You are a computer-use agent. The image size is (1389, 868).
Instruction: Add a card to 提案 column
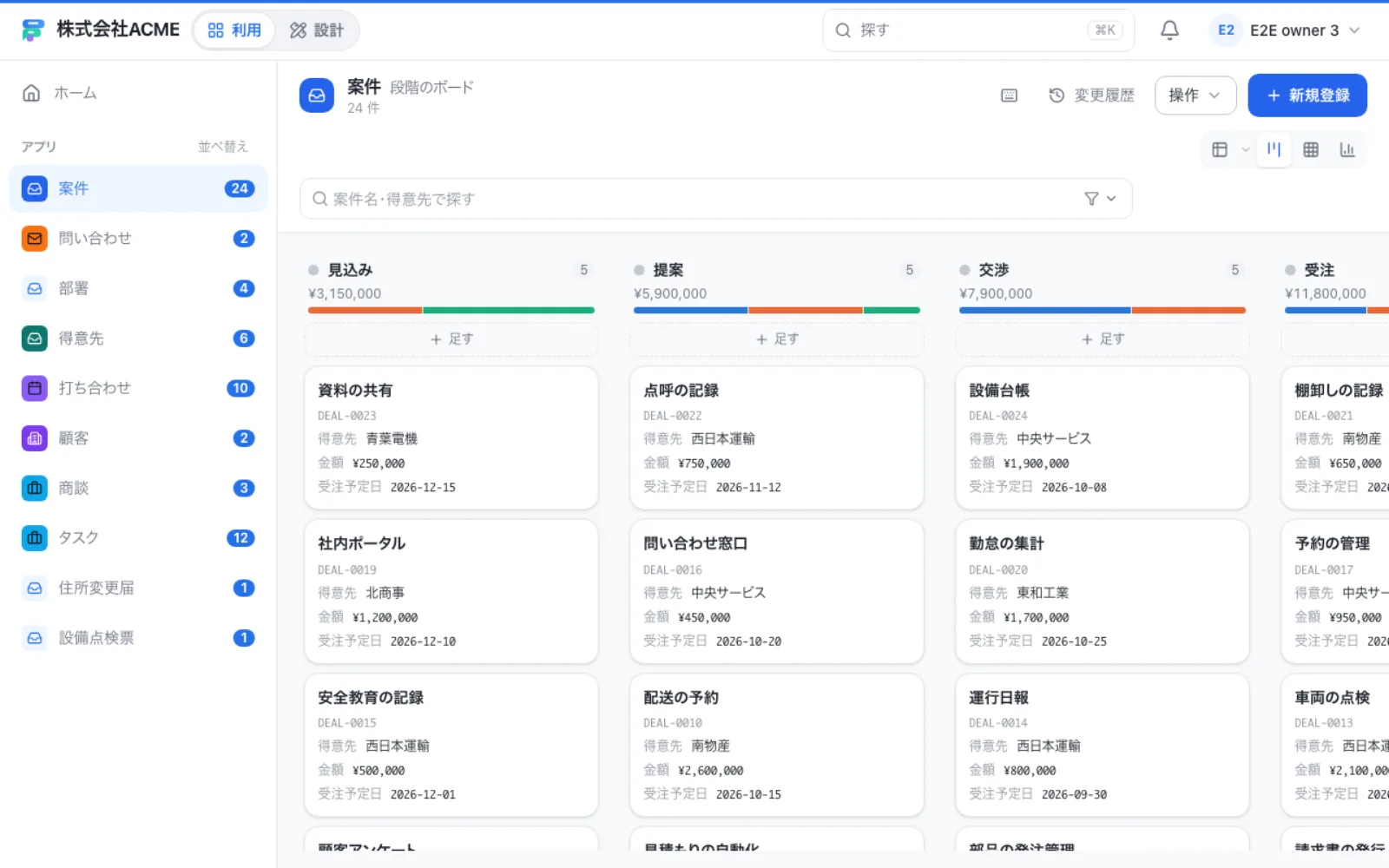click(x=777, y=339)
